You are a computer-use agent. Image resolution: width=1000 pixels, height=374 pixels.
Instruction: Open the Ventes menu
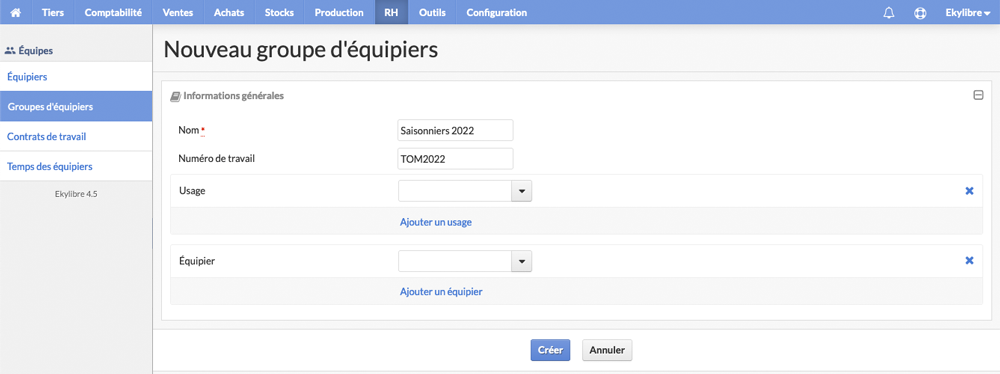177,12
